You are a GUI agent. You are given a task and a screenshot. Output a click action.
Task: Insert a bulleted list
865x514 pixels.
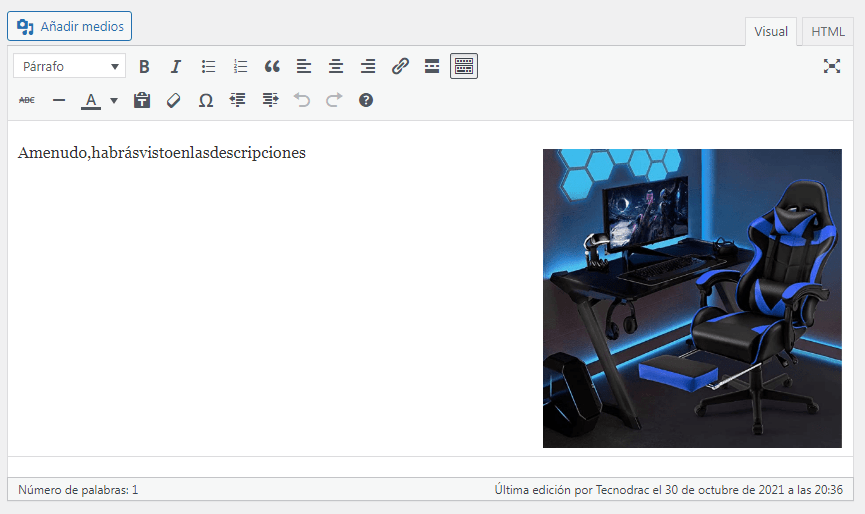click(208, 67)
